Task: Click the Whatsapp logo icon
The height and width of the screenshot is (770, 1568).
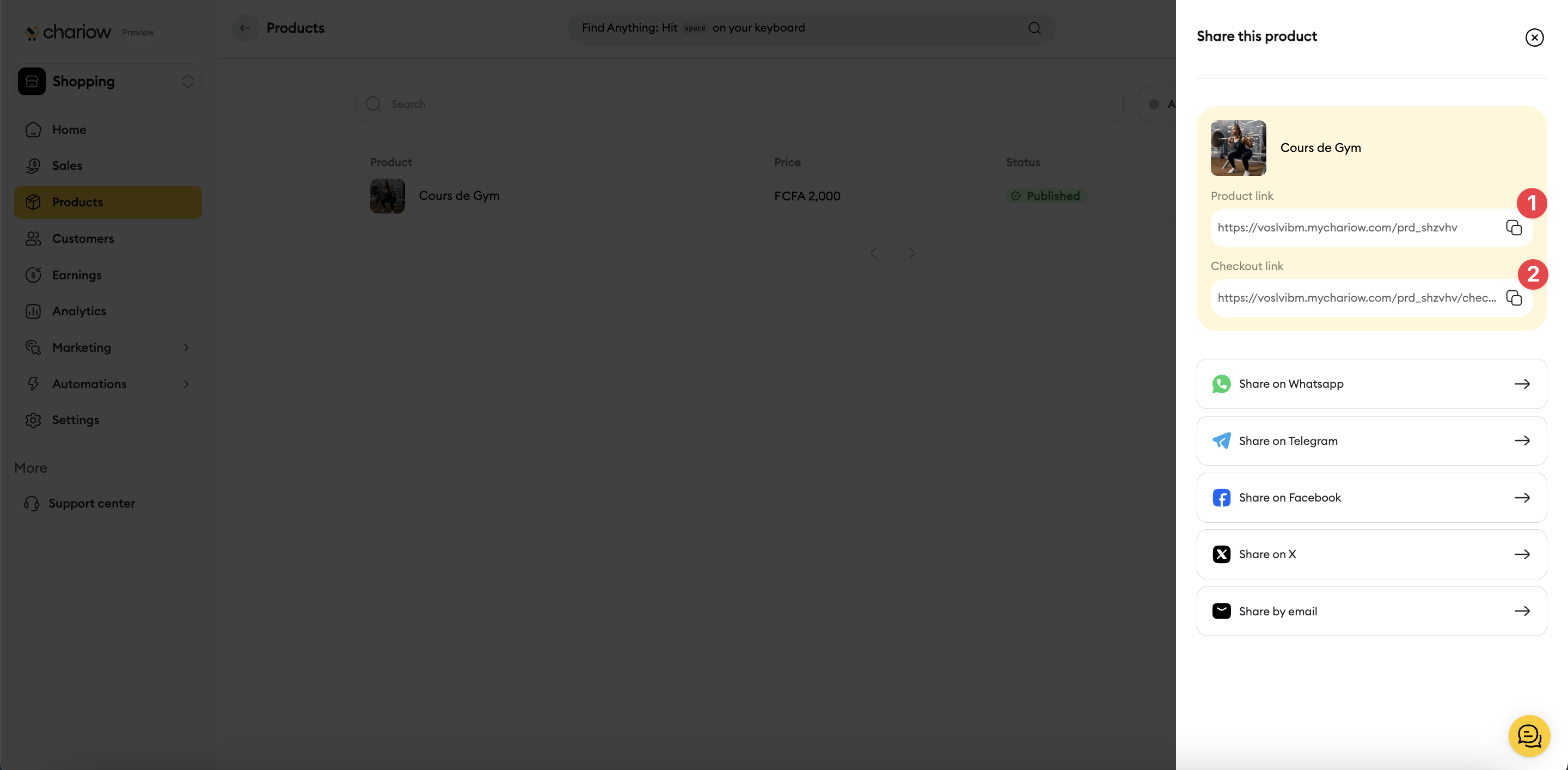Action: [1221, 383]
